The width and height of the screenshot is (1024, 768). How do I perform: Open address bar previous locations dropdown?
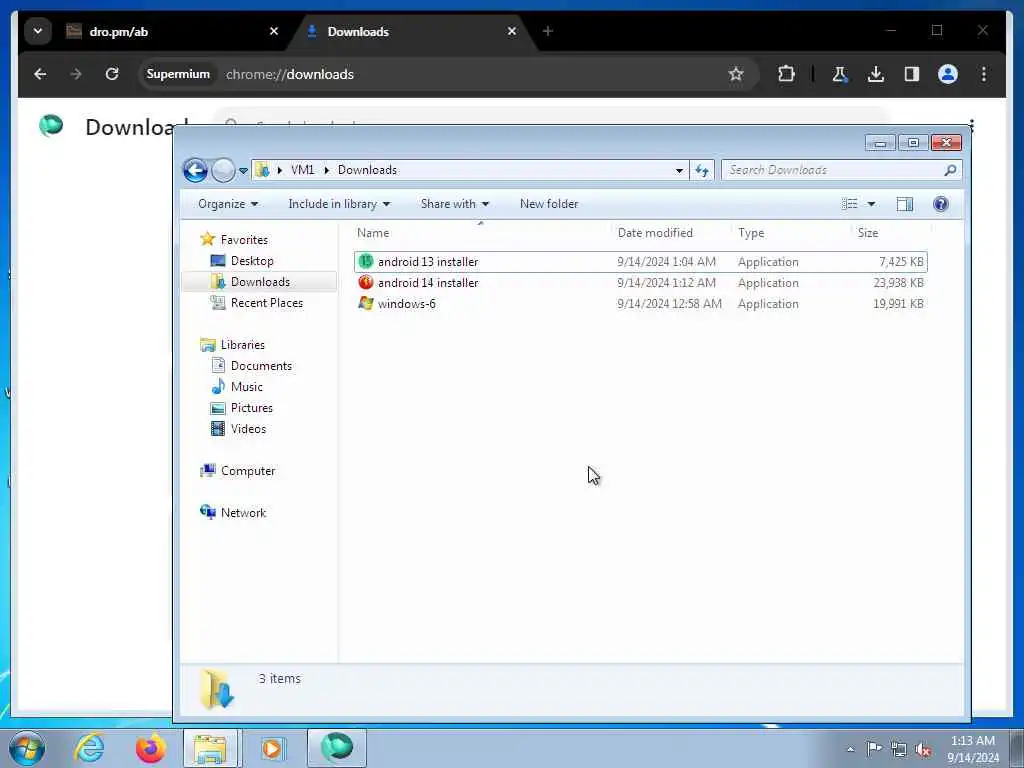point(679,170)
